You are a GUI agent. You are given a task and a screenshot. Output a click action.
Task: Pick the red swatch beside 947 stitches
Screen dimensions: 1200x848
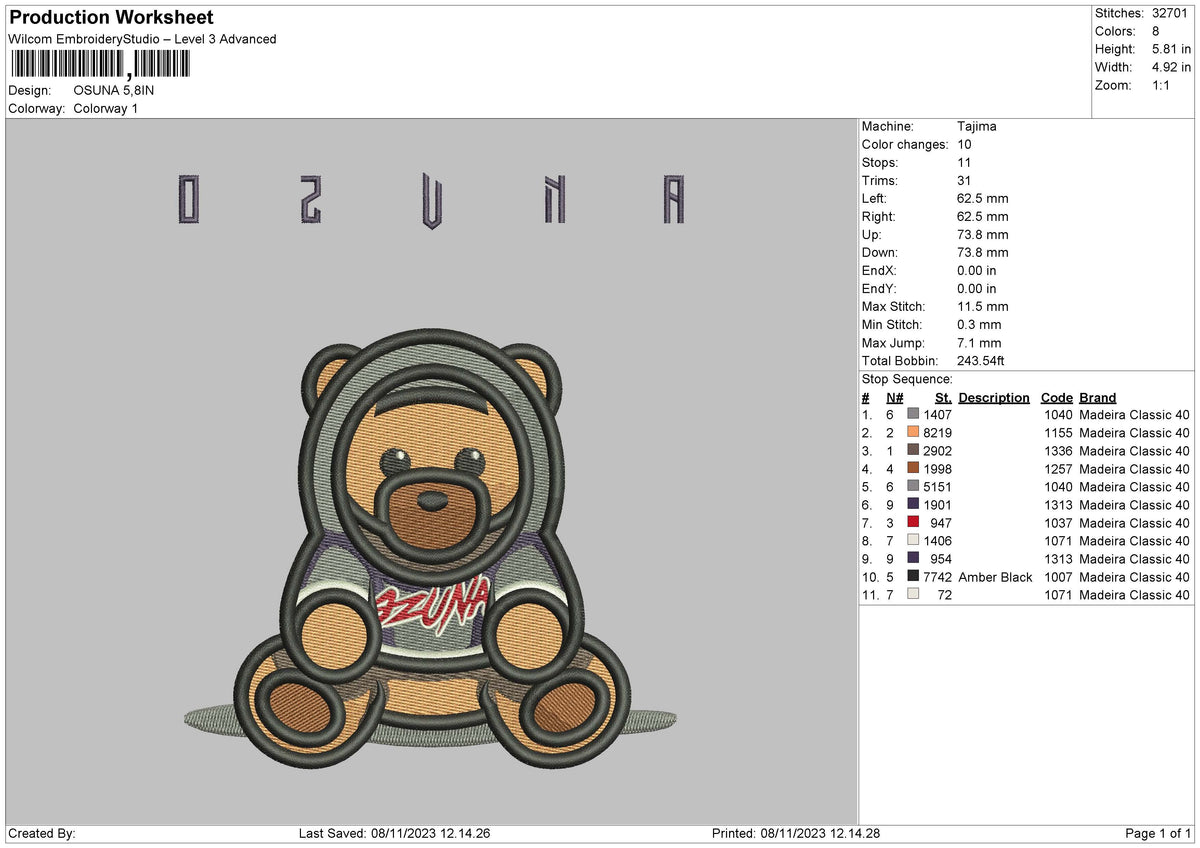(x=913, y=522)
